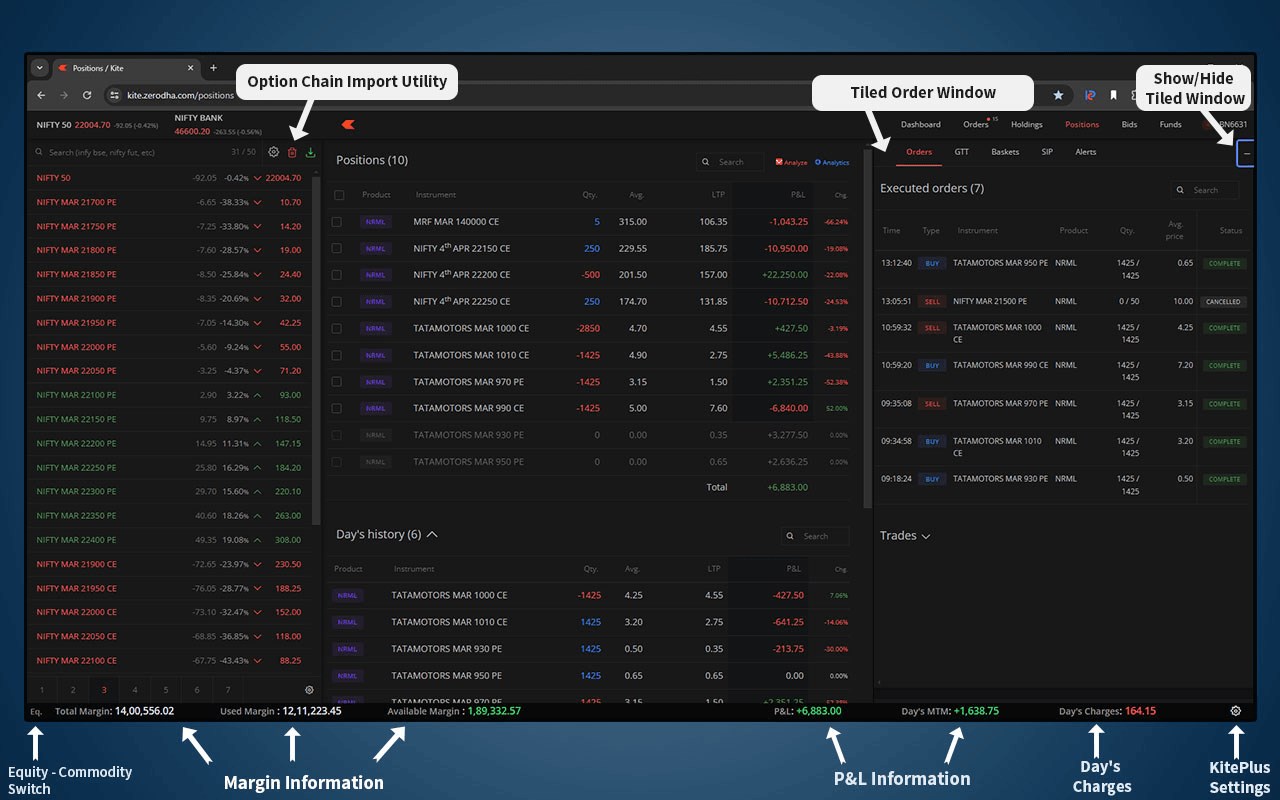1280x800 pixels.
Task: Click the green option chain import icon
Action: pos(310,152)
